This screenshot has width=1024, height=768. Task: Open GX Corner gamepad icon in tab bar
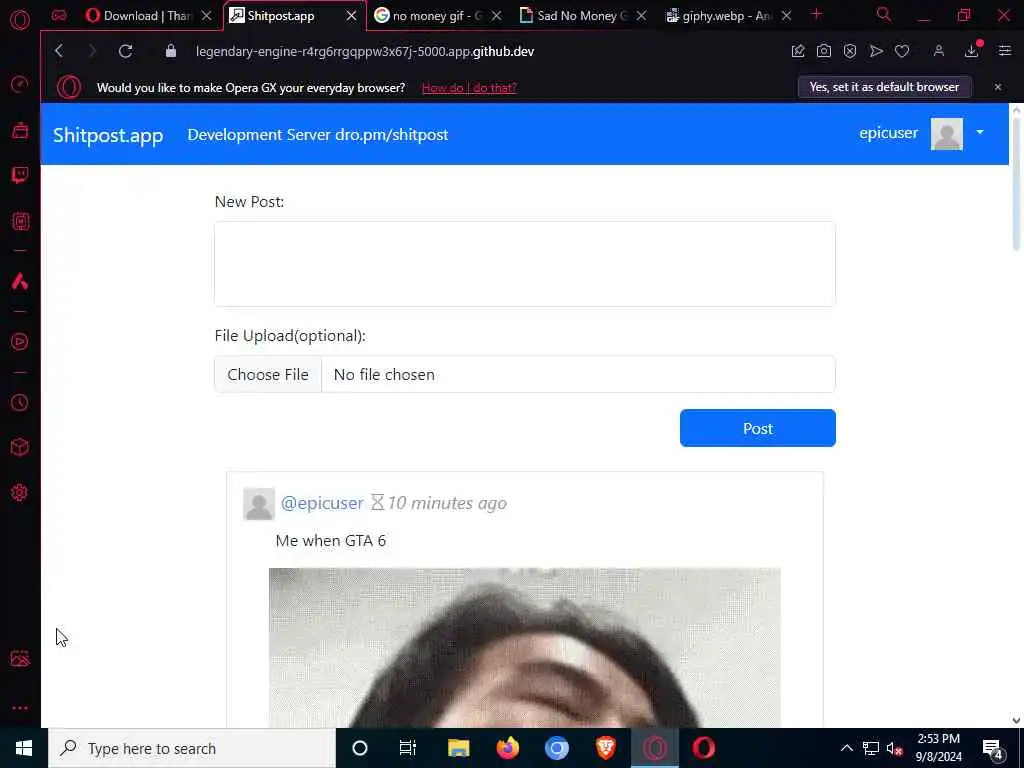tap(59, 16)
